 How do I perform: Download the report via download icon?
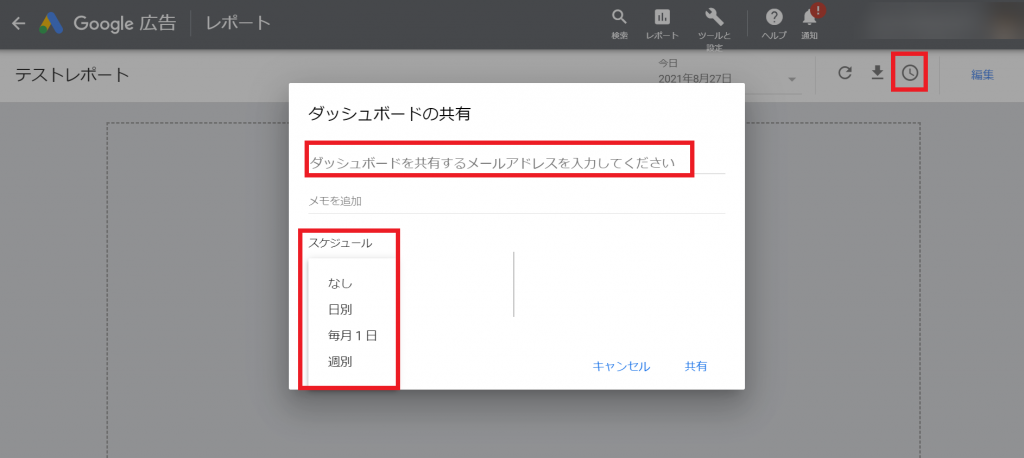pyautogui.click(x=878, y=73)
